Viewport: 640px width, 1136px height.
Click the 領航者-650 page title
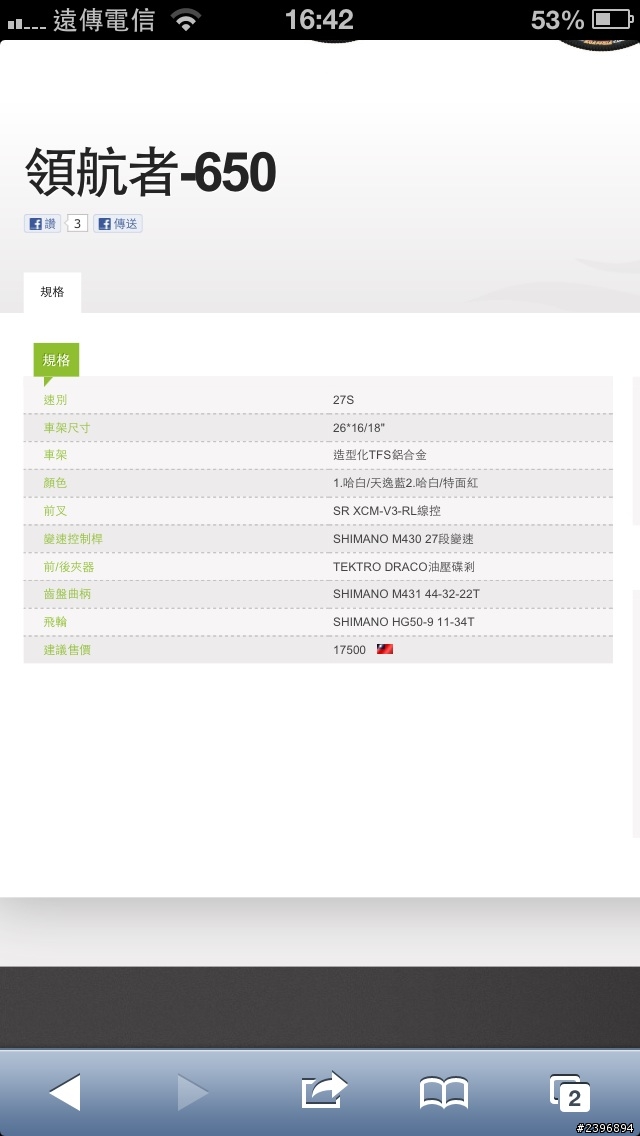tap(151, 172)
